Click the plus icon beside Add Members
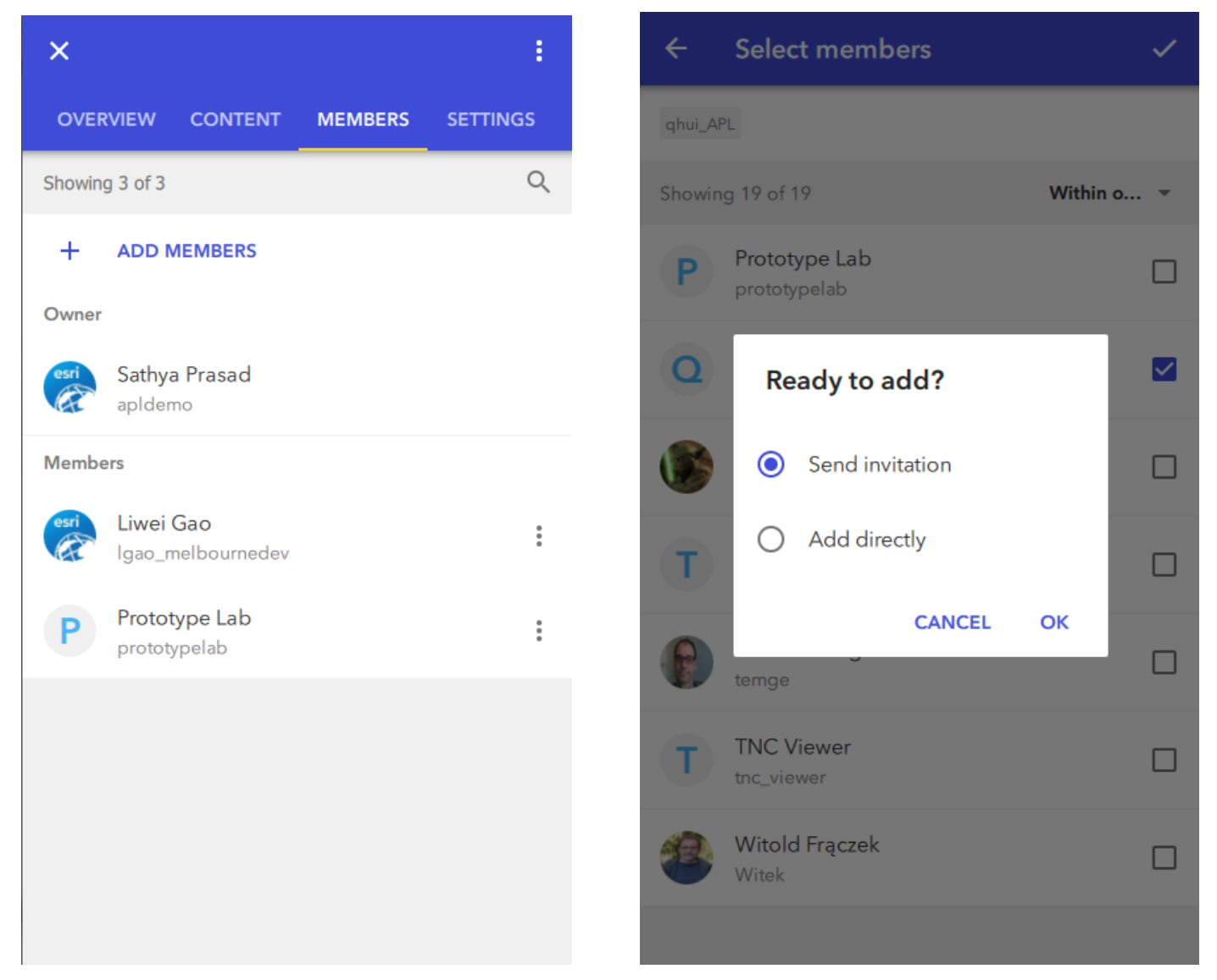This screenshot has height=980, width=1217. [69, 251]
